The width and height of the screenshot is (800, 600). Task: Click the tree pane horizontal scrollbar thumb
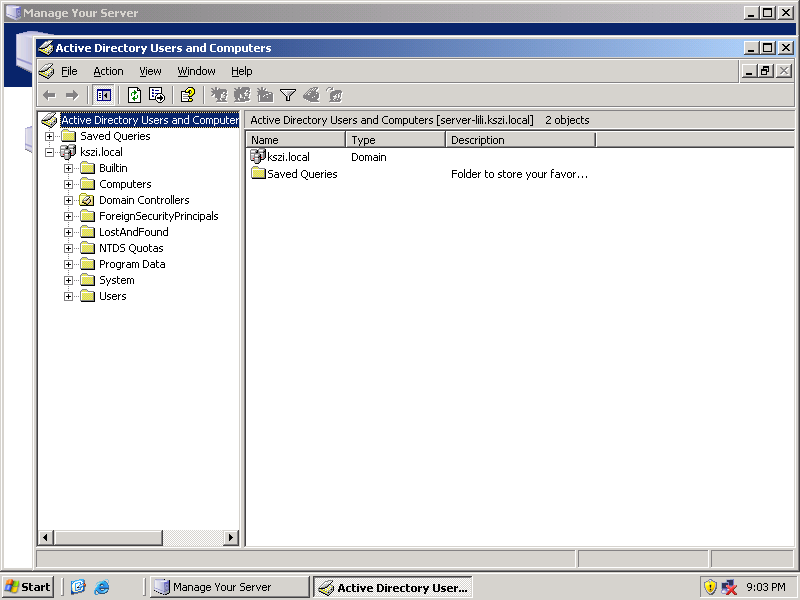108,537
